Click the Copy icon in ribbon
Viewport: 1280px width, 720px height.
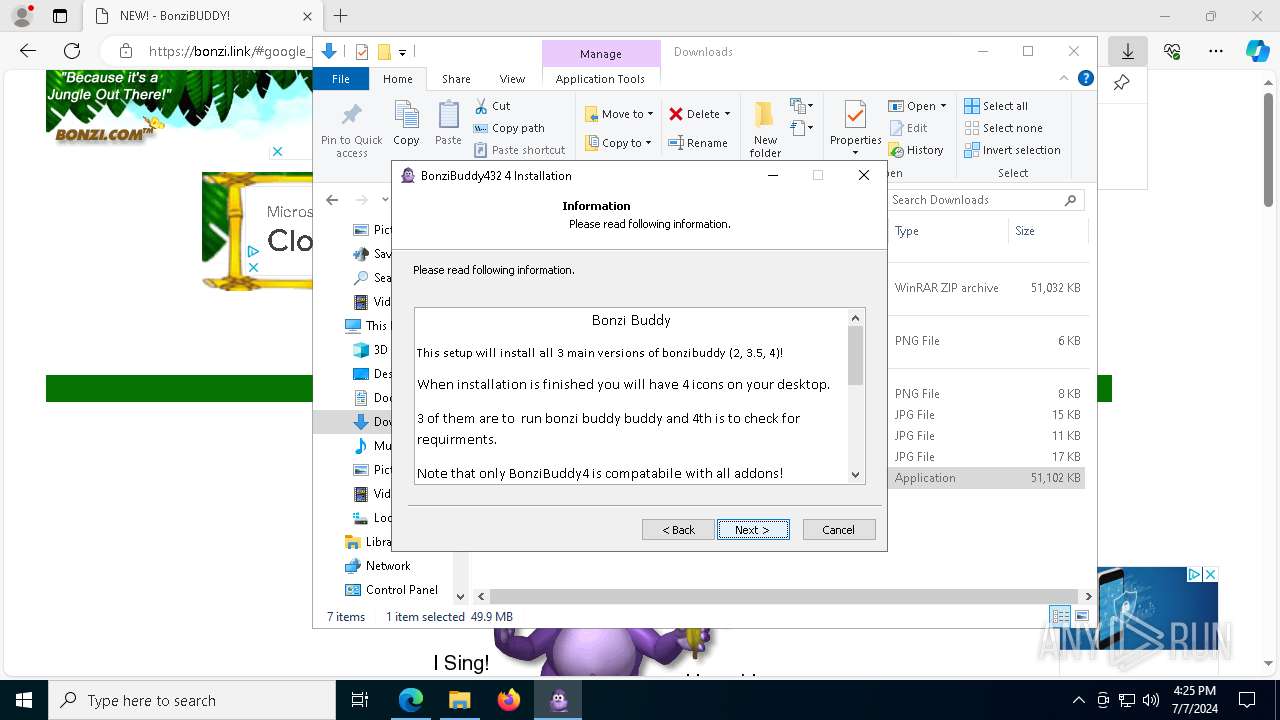406,124
